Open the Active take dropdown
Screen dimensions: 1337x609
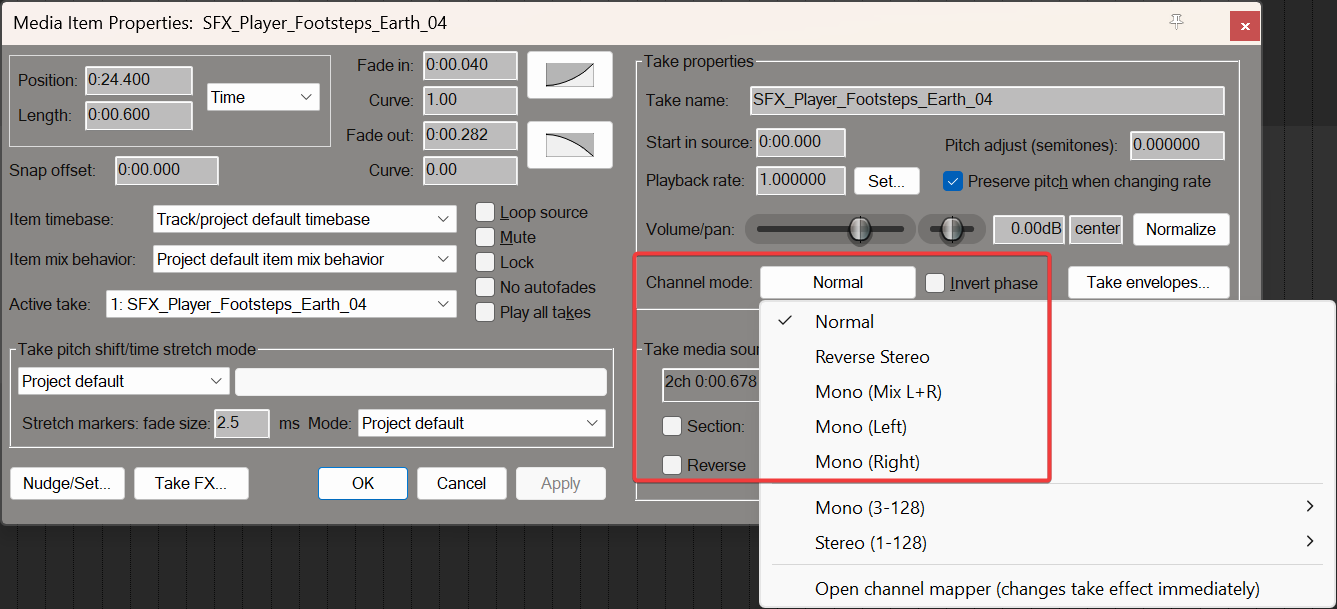[x=280, y=304]
